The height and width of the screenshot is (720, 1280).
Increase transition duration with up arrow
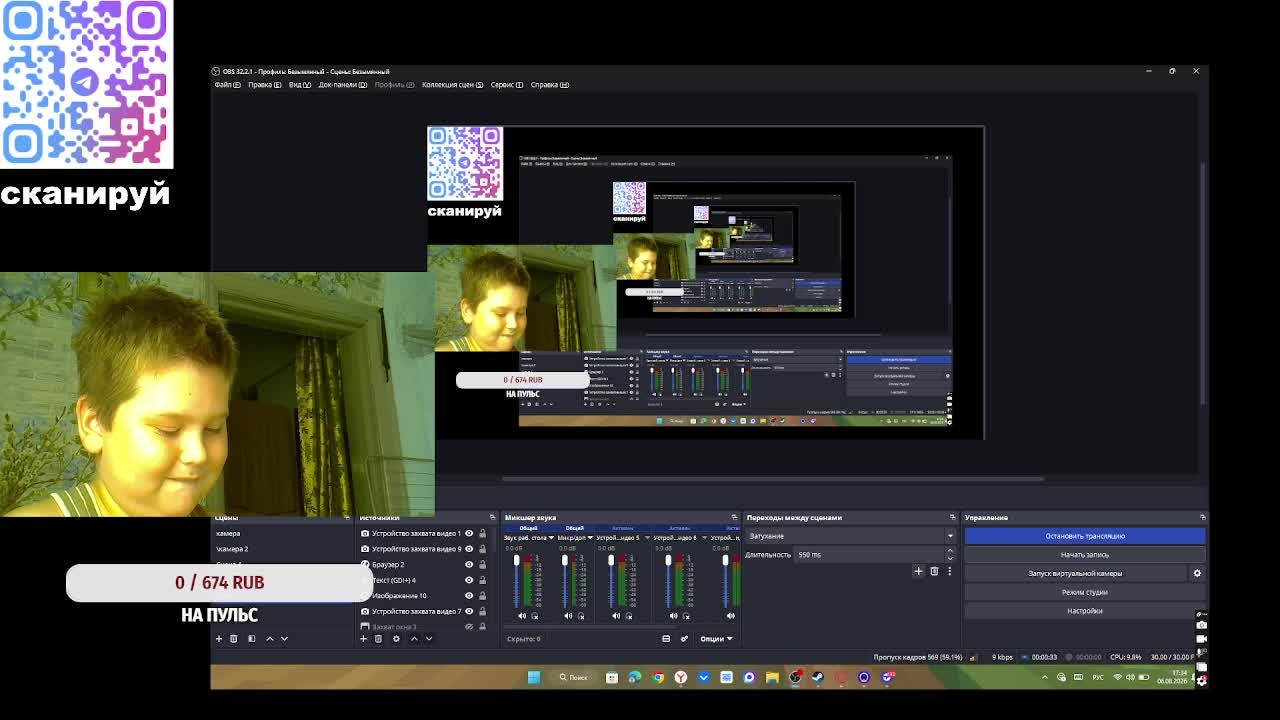coord(950,551)
